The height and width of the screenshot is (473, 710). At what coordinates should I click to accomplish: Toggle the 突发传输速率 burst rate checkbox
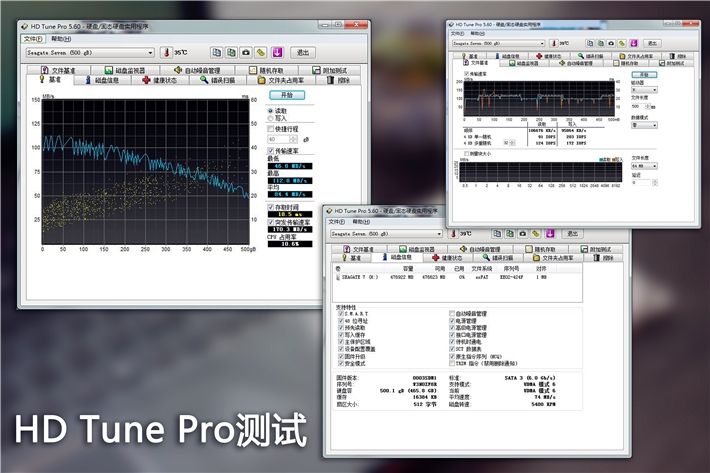tap(271, 222)
